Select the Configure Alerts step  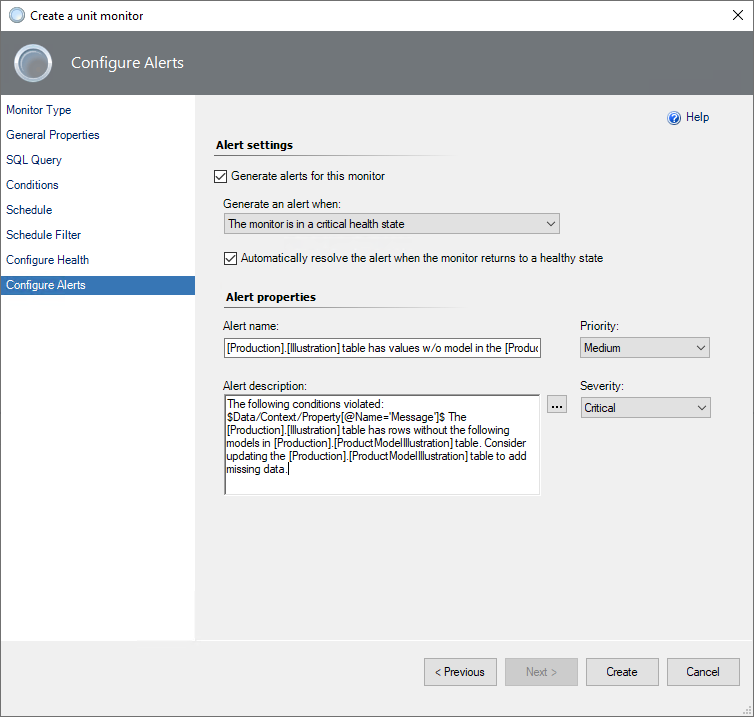98,285
